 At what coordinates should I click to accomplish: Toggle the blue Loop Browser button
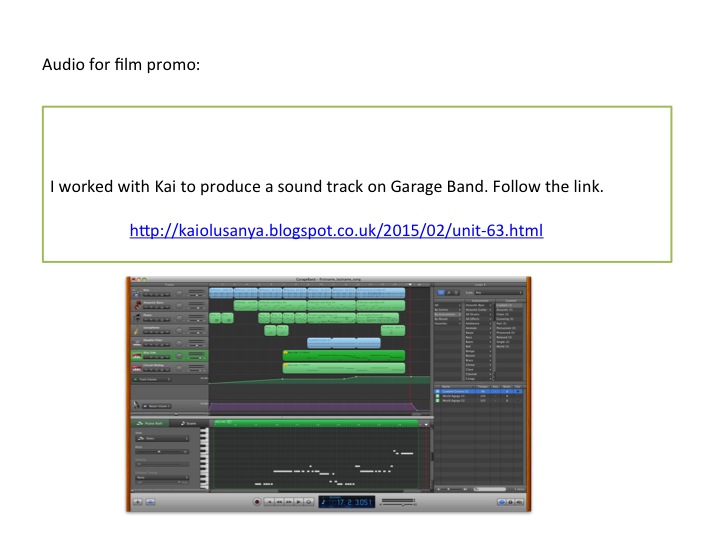coord(501,502)
